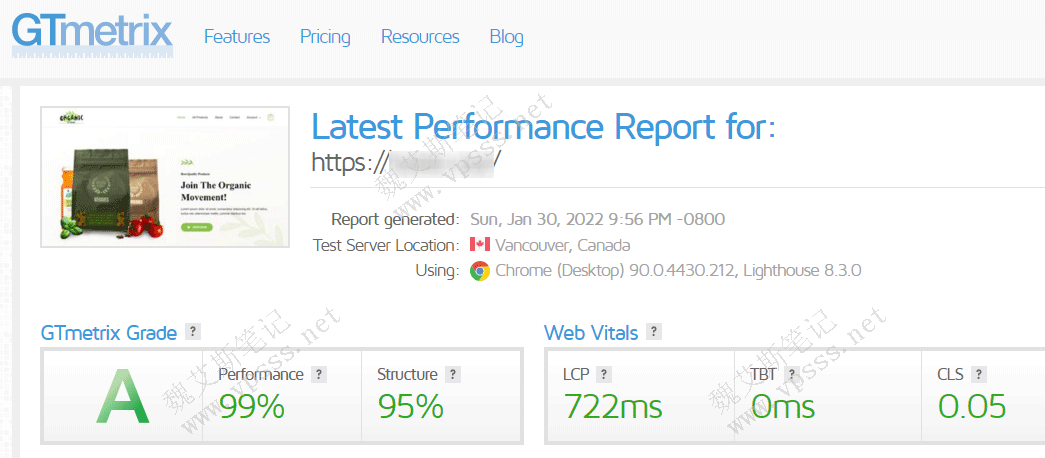Open the tested site screenshot thumbnail

[x=165, y=177]
